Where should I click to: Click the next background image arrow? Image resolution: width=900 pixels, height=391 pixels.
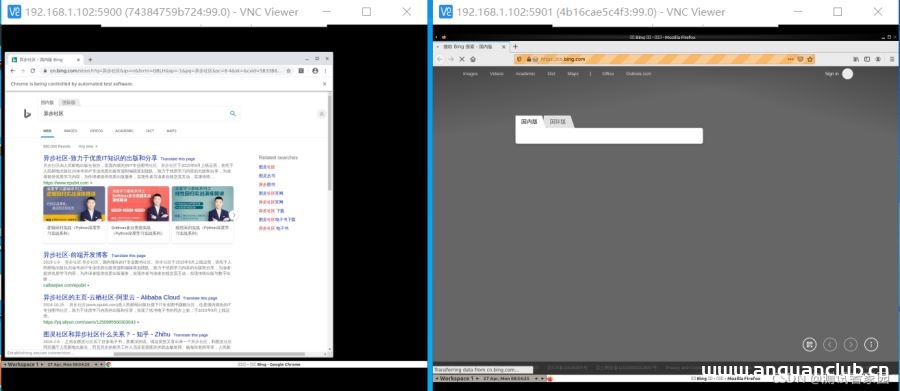point(851,344)
